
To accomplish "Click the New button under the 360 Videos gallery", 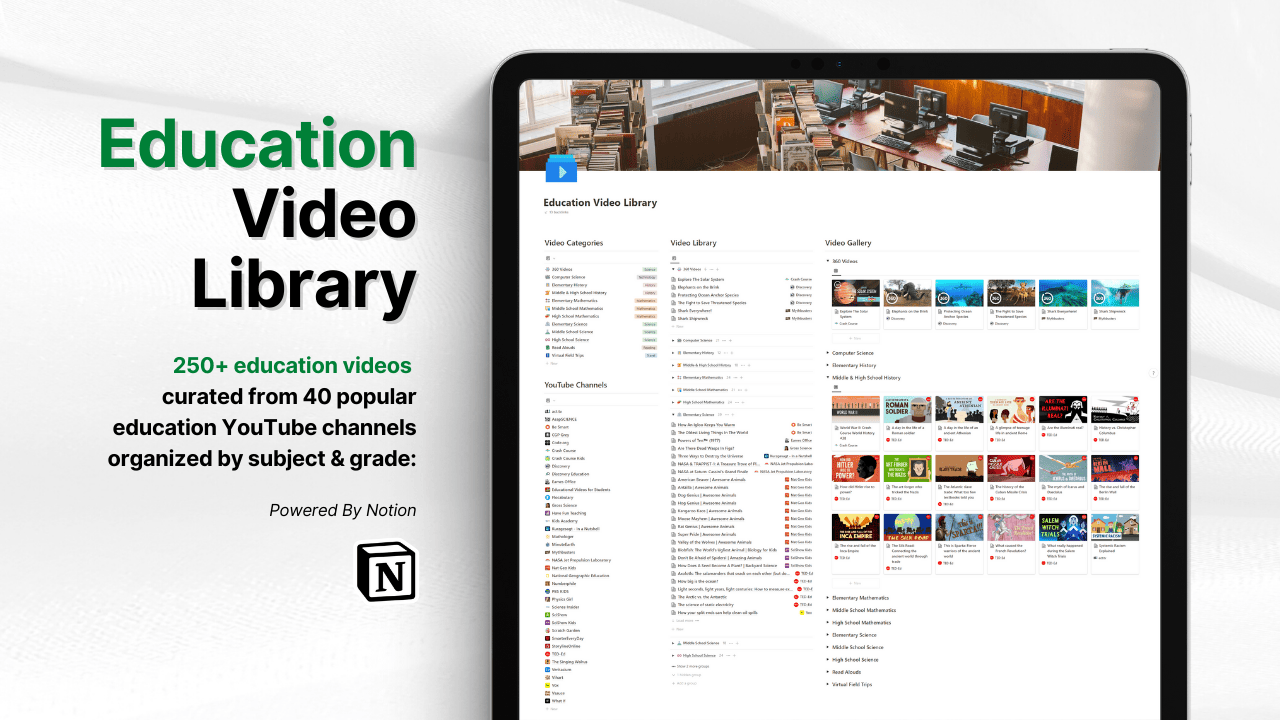I will coord(856,338).
